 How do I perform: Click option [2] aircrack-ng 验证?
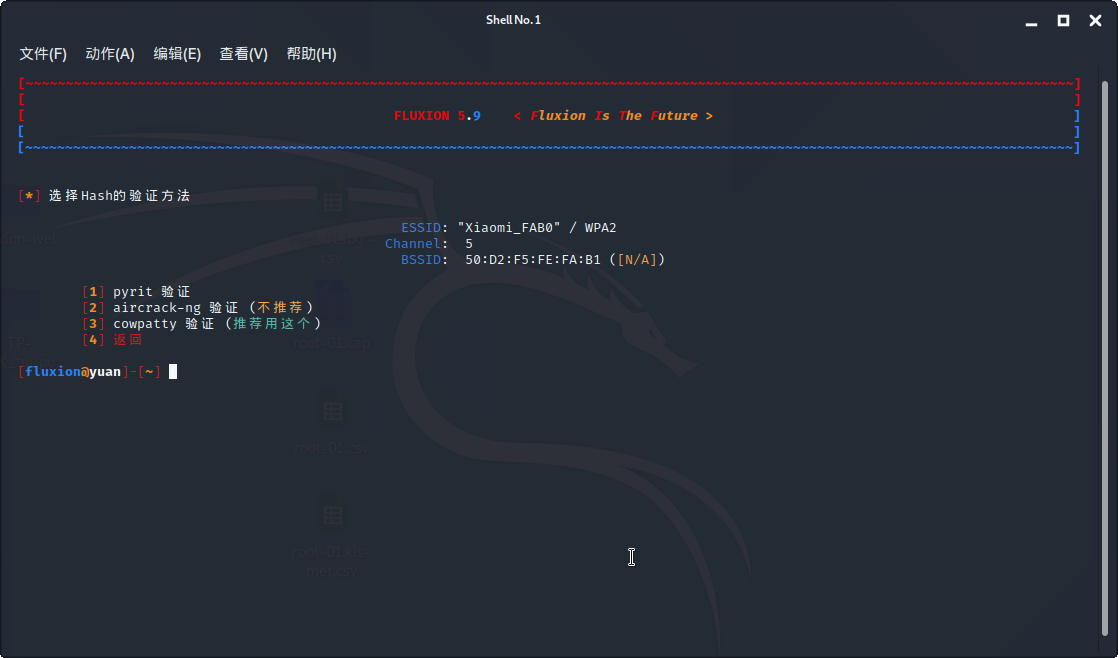(x=198, y=307)
